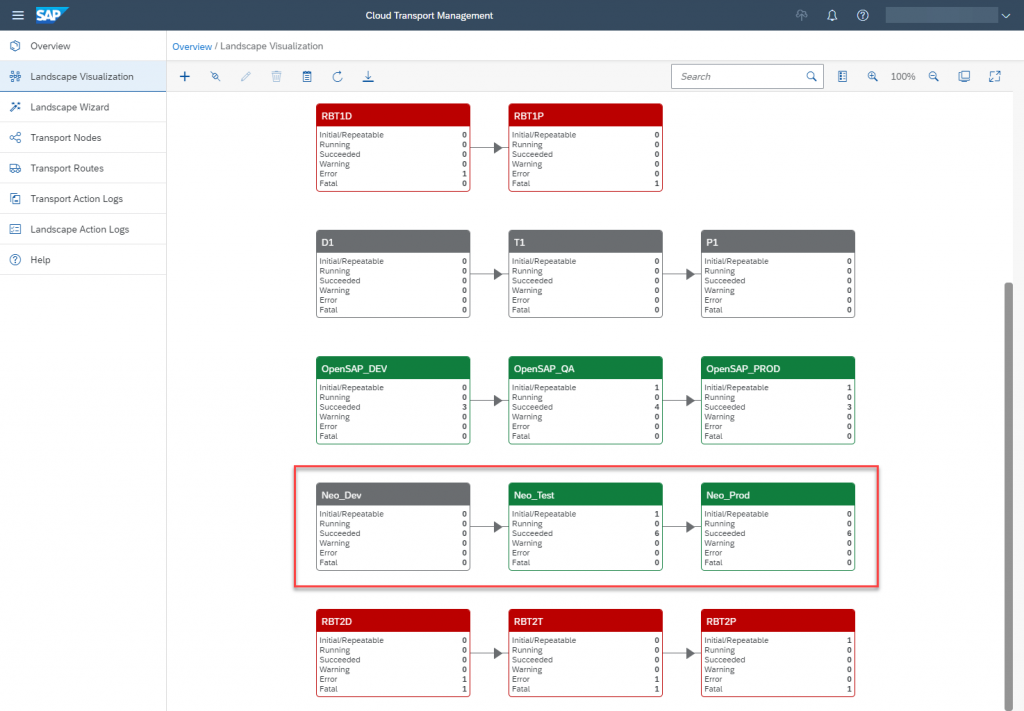The image size is (1024, 711).
Task: Click the Overview breadcrumb link
Action: [192, 46]
